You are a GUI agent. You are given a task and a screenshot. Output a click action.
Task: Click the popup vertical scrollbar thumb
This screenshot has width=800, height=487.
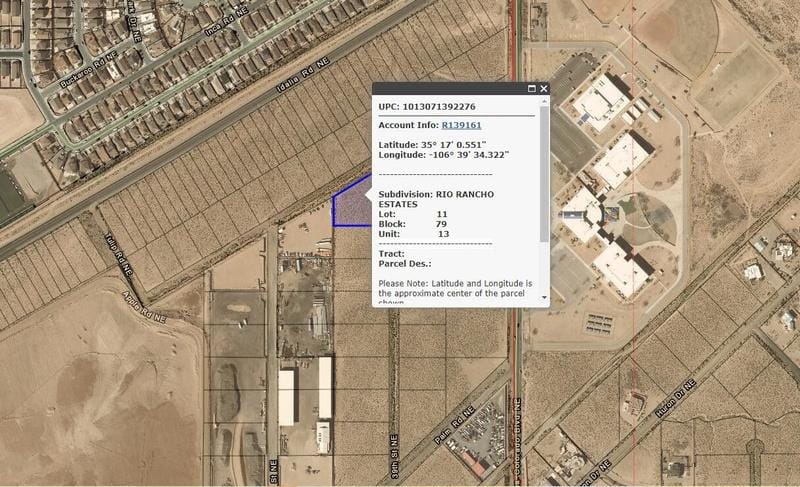[544, 173]
